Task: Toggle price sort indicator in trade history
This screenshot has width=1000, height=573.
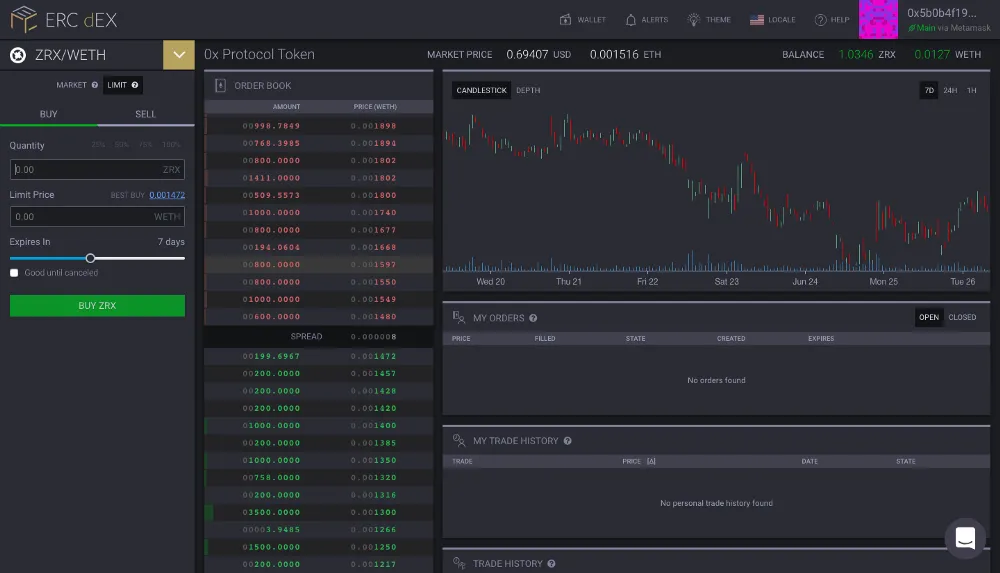Action: 651,461
